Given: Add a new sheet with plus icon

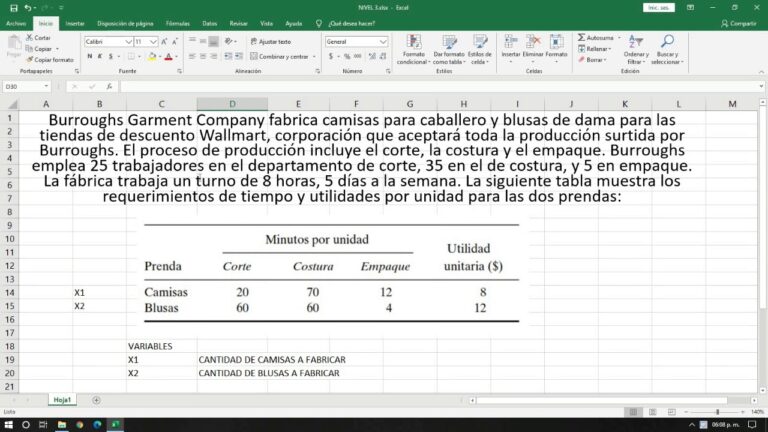Looking at the screenshot, I should (97, 399).
